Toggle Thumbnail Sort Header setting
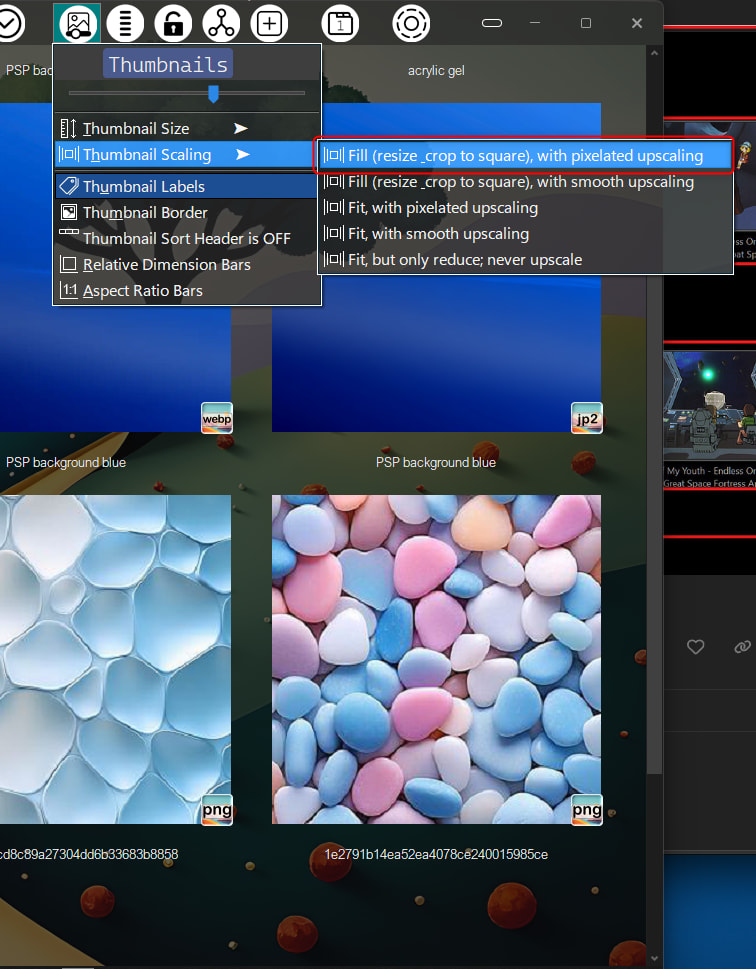 pyautogui.click(x=186, y=239)
